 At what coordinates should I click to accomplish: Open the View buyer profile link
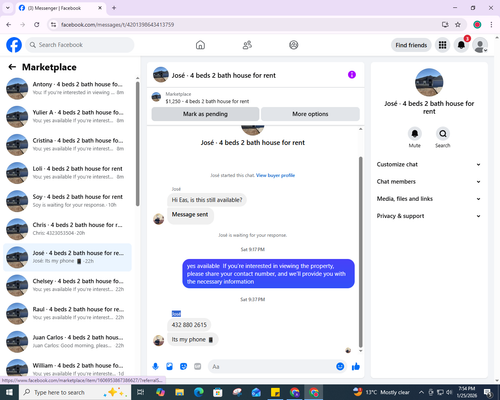tap(275, 175)
